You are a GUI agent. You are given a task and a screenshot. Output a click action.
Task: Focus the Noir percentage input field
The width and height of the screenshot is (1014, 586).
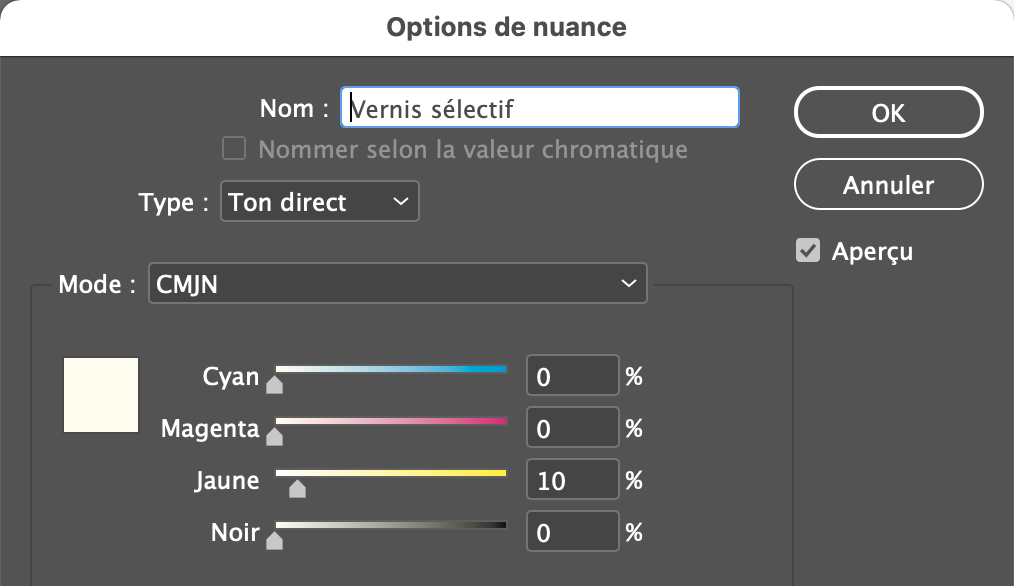coord(572,533)
